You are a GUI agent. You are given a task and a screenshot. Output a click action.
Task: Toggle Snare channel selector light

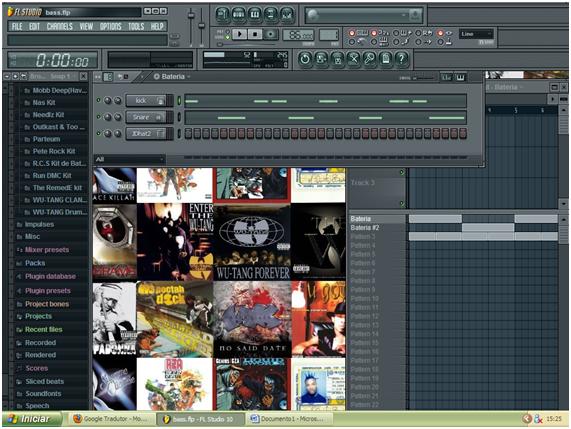click(179, 117)
